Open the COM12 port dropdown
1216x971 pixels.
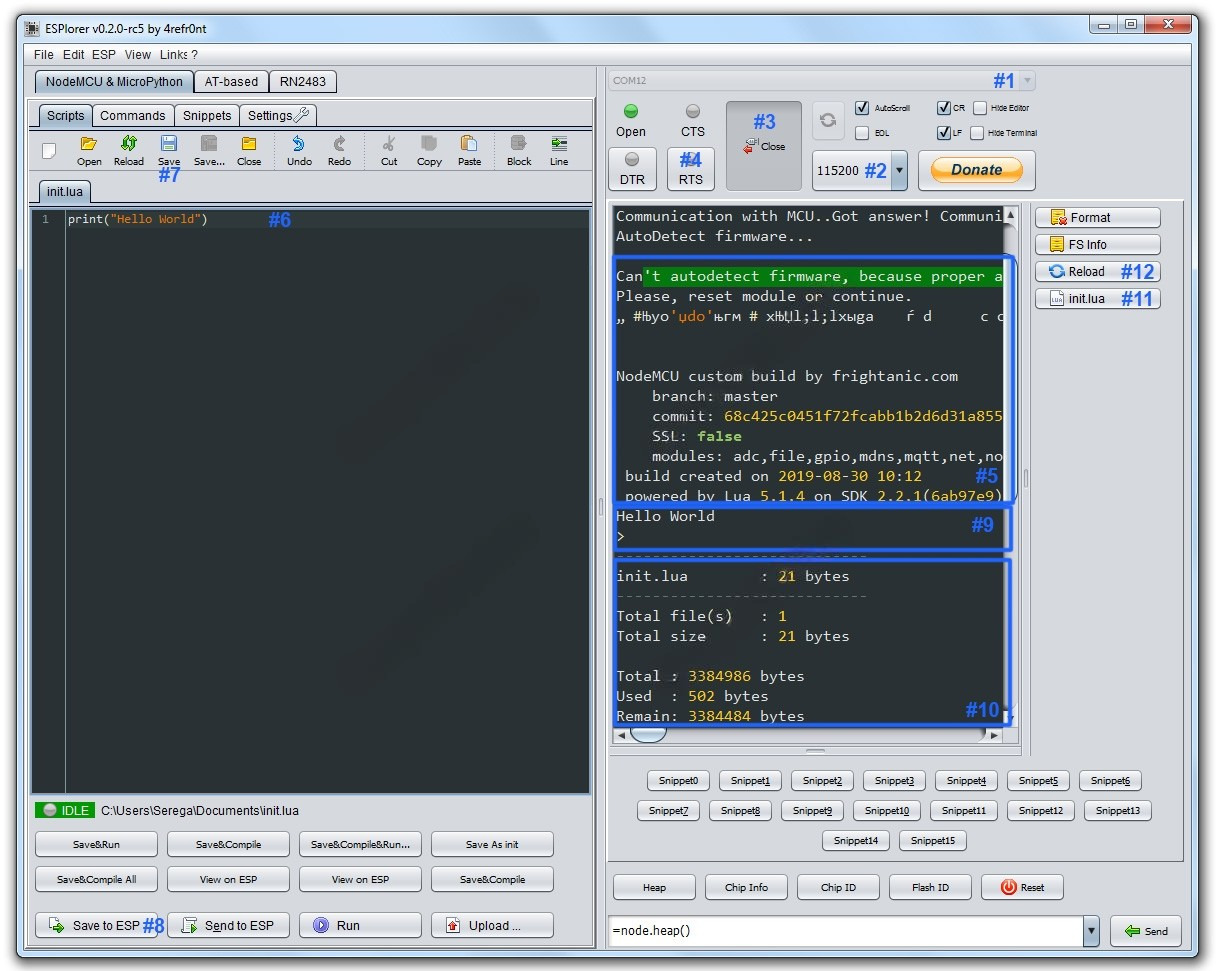[x=1028, y=81]
